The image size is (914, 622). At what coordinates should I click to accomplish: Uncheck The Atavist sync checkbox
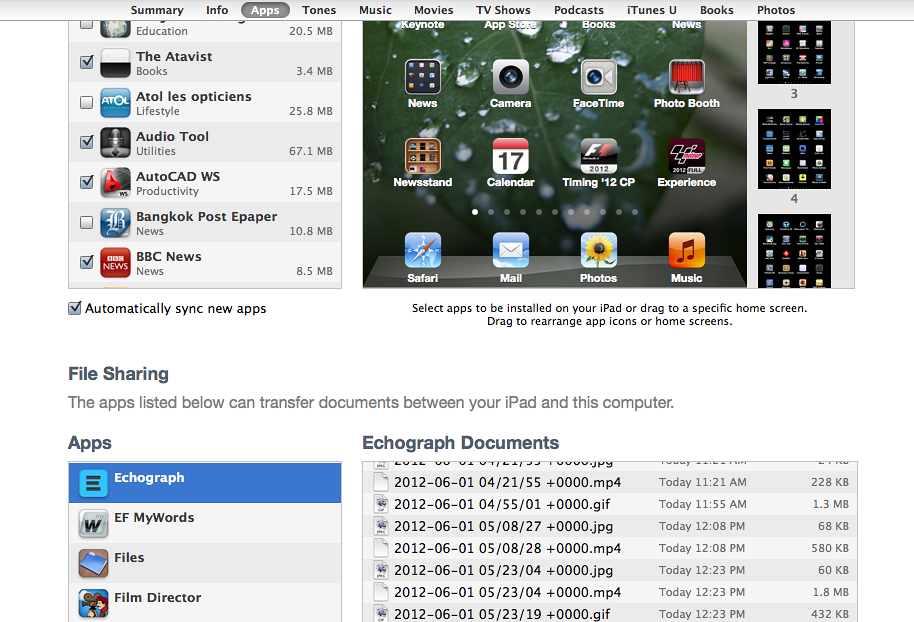86,62
